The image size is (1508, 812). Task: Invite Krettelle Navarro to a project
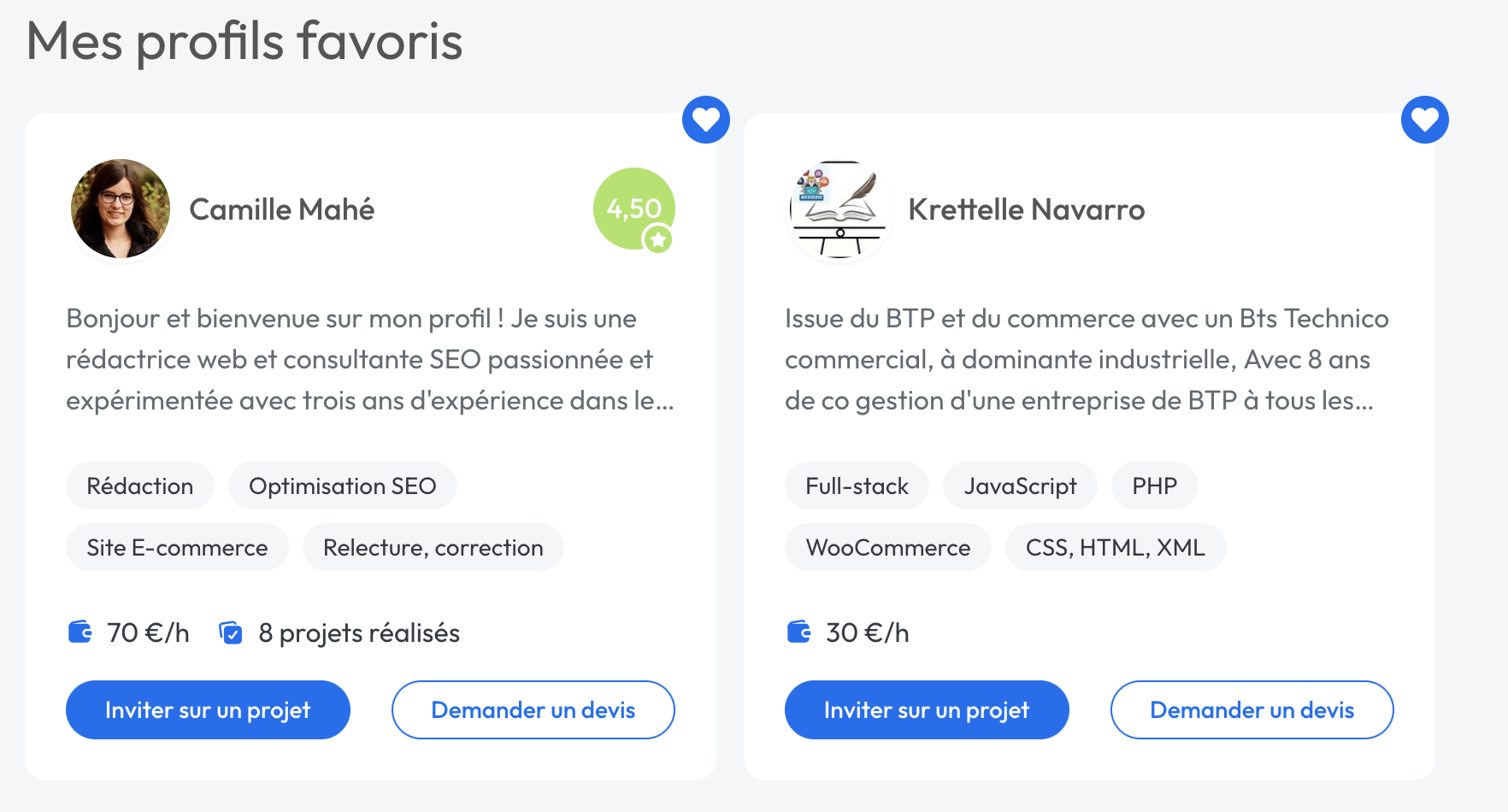[927, 709]
